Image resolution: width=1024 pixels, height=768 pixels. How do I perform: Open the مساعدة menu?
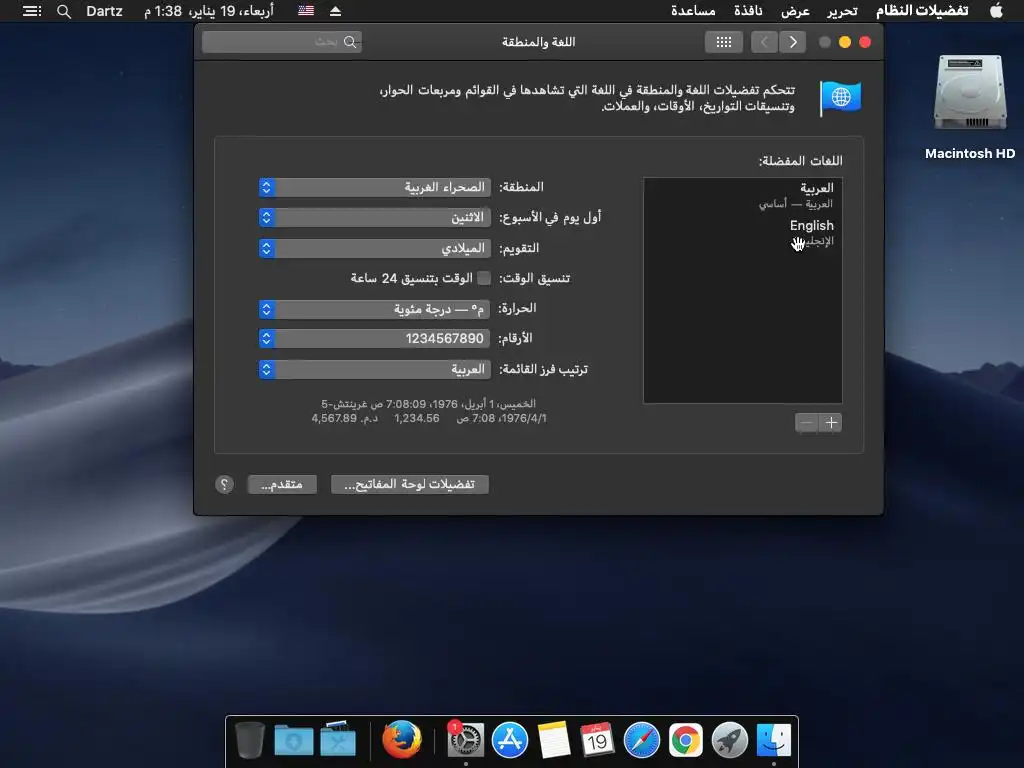click(x=693, y=11)
